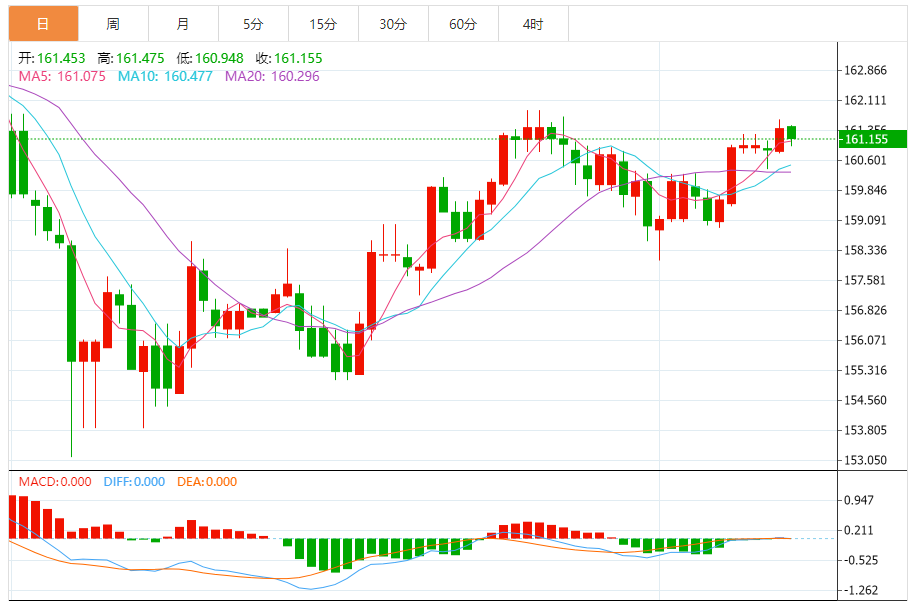The width and height of the screenshot is (917, 601).
Task: Click the -0.525 MACD axis label
Action: pos(861,561)
